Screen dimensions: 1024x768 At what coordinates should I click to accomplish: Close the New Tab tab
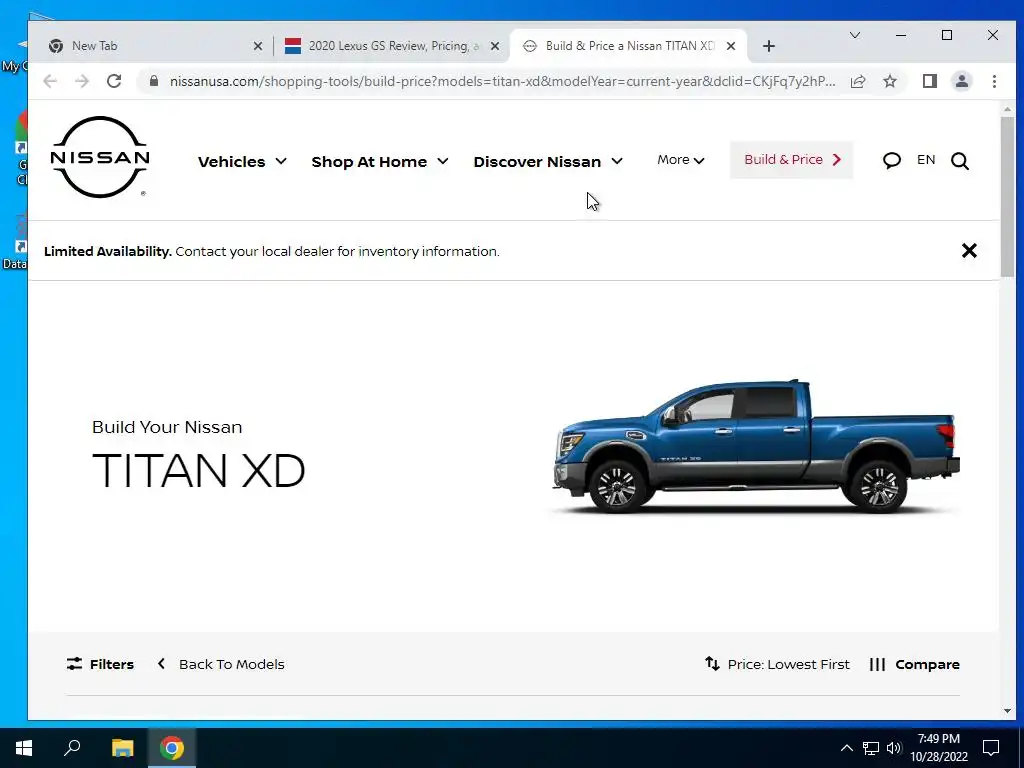[258, 46]
